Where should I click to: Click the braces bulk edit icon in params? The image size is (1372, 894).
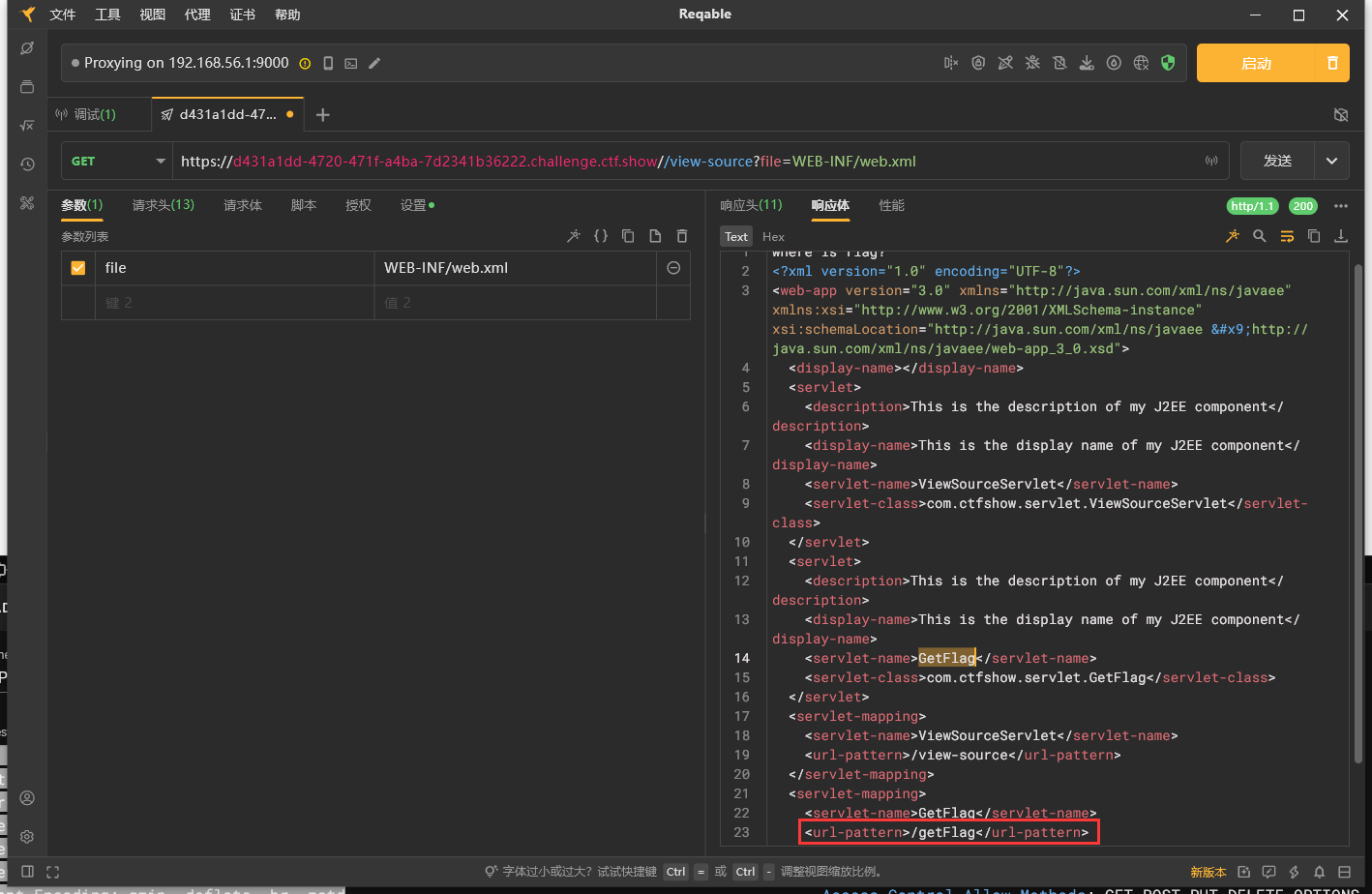[x=601, y=235]
